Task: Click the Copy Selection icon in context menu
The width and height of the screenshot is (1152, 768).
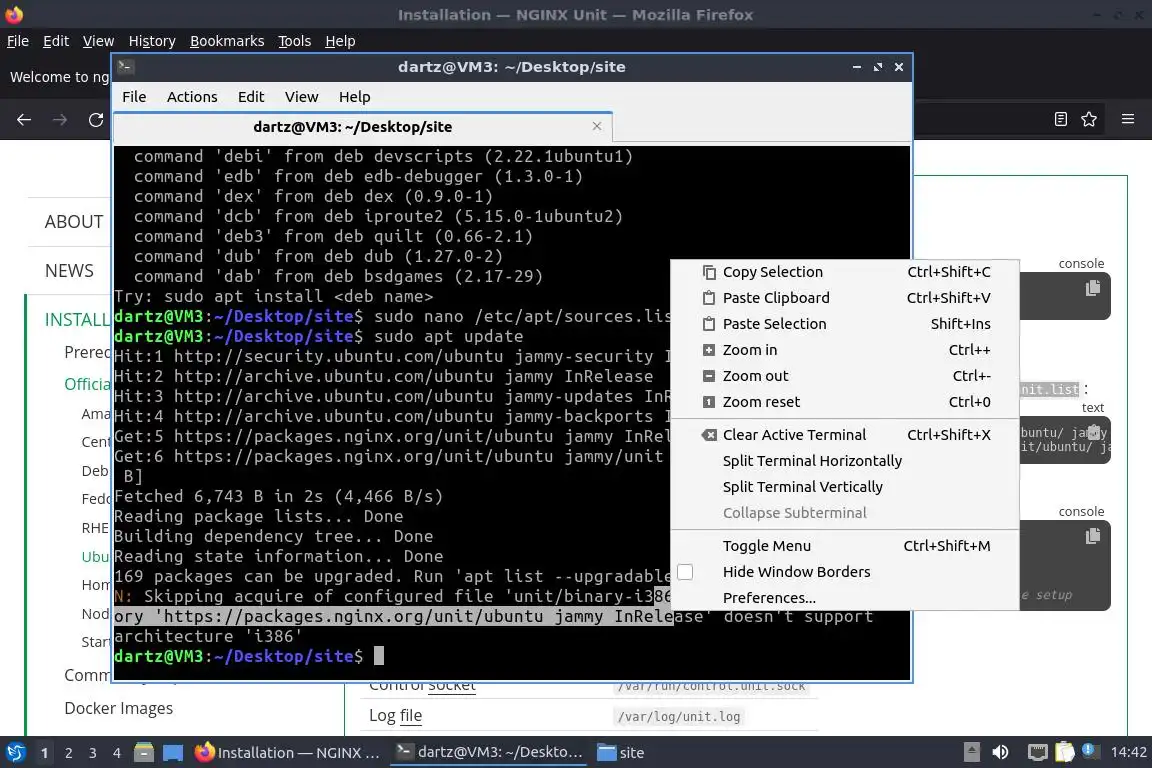Action: pyautogui.click(x=708, y=272)
